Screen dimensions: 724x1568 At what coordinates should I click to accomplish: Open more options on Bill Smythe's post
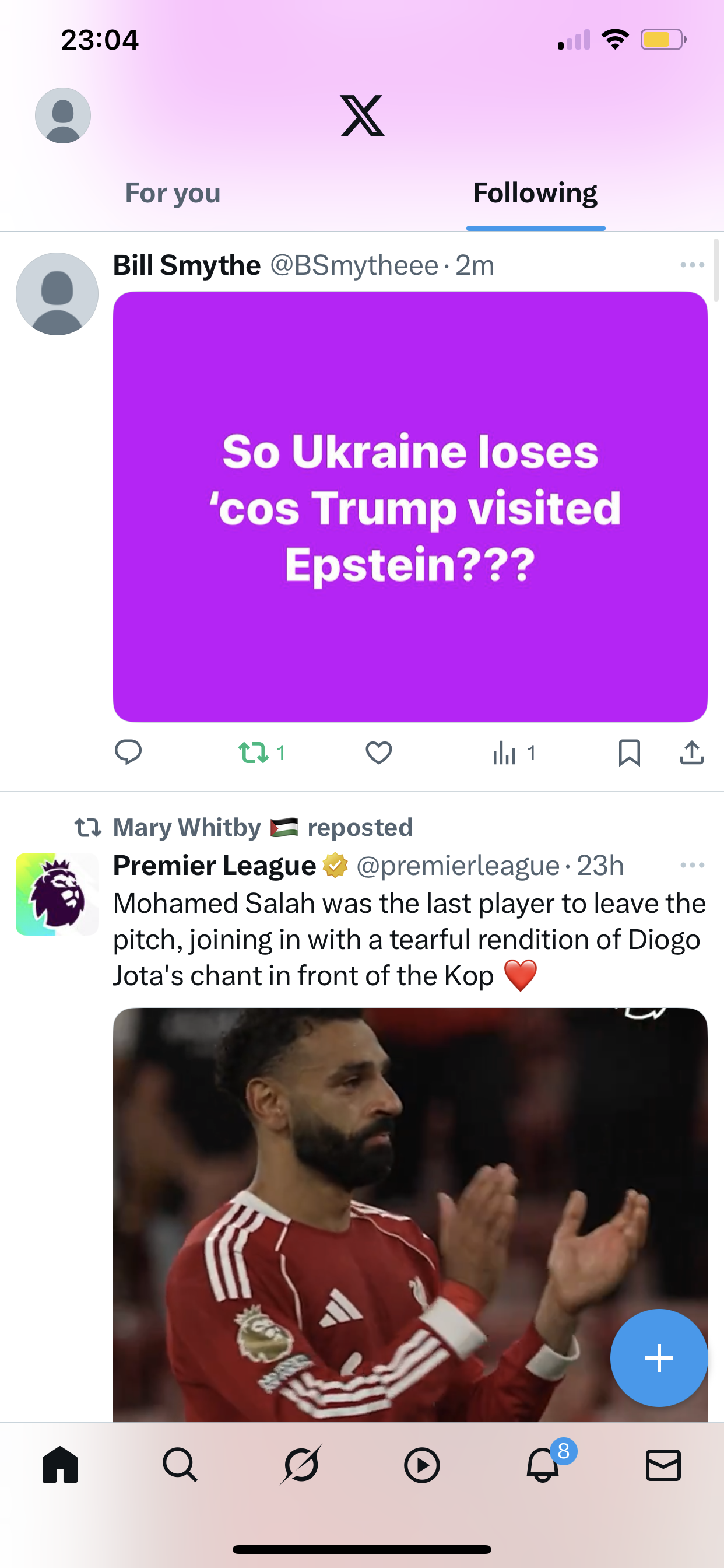[x=693, y=265]
